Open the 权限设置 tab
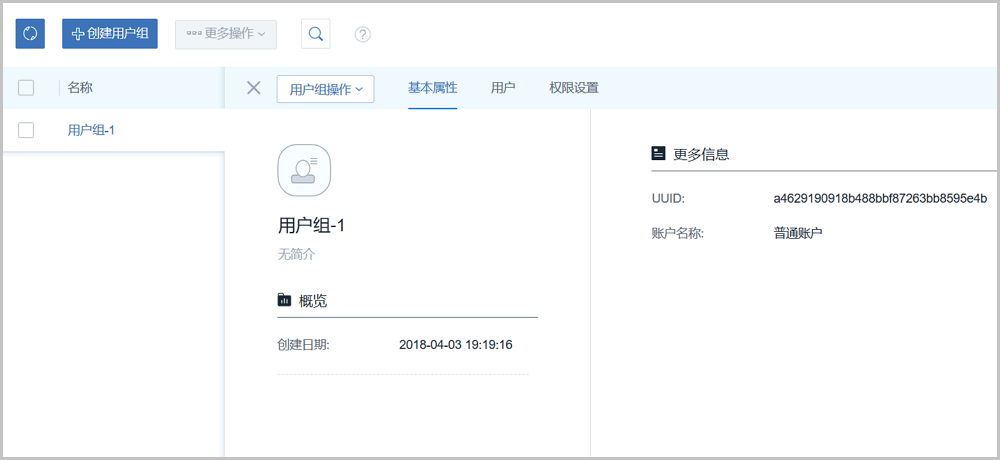 pyautogui.click(x=573, y=88)
